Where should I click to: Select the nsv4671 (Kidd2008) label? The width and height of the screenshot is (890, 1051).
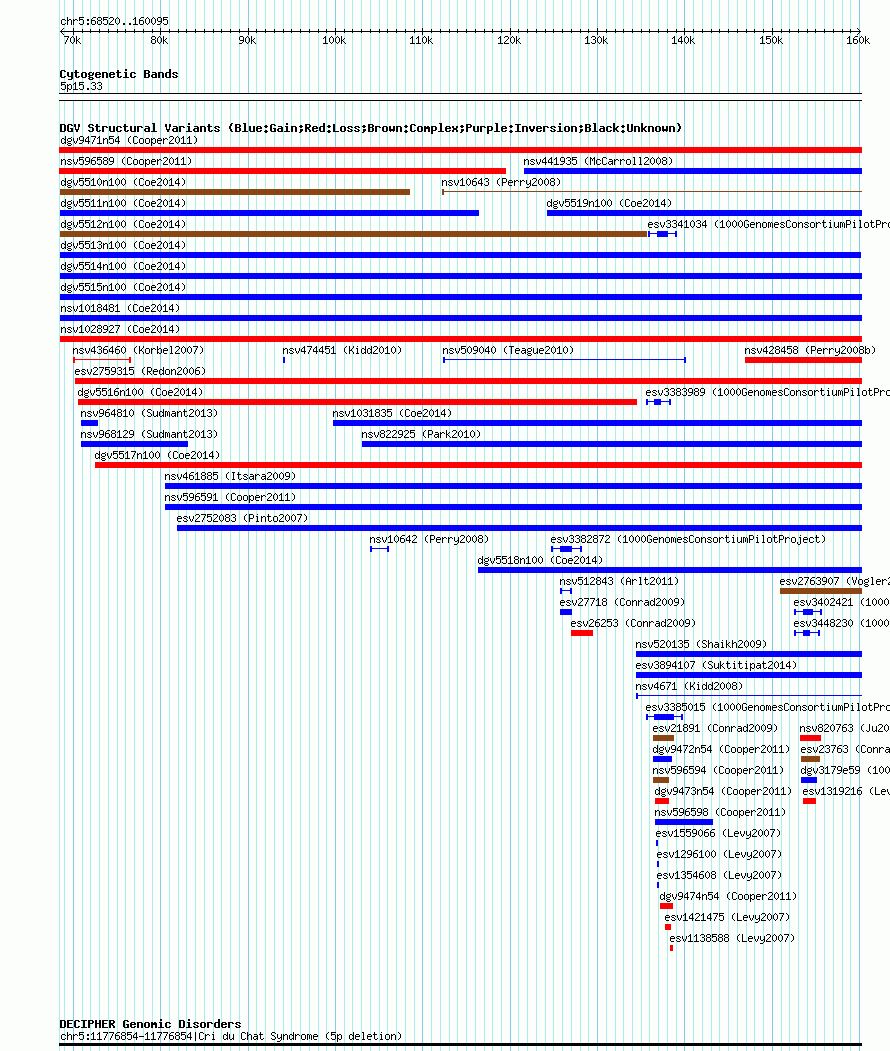tap(689, 686)
